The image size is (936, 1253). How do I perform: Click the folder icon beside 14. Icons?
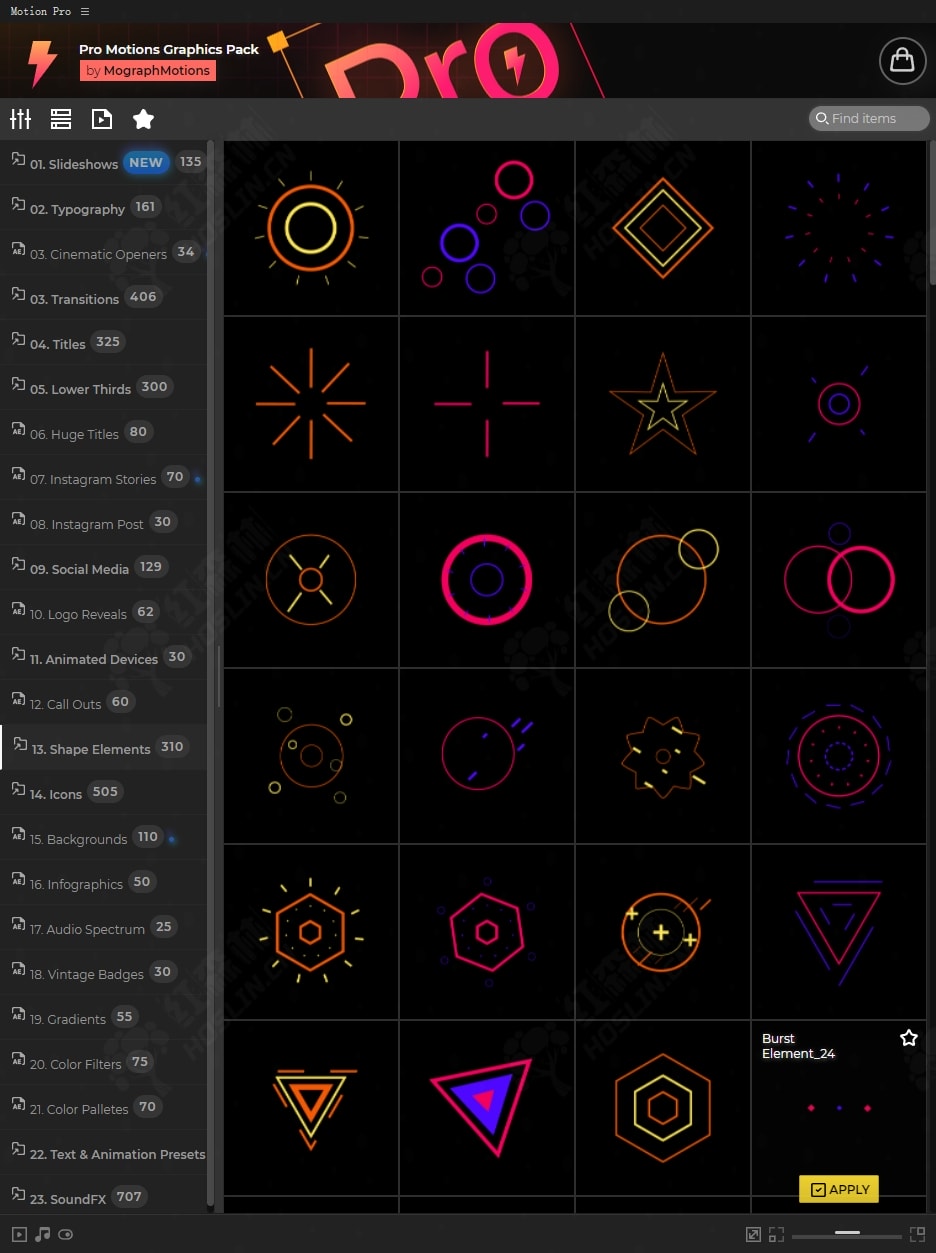pos(18,789)
